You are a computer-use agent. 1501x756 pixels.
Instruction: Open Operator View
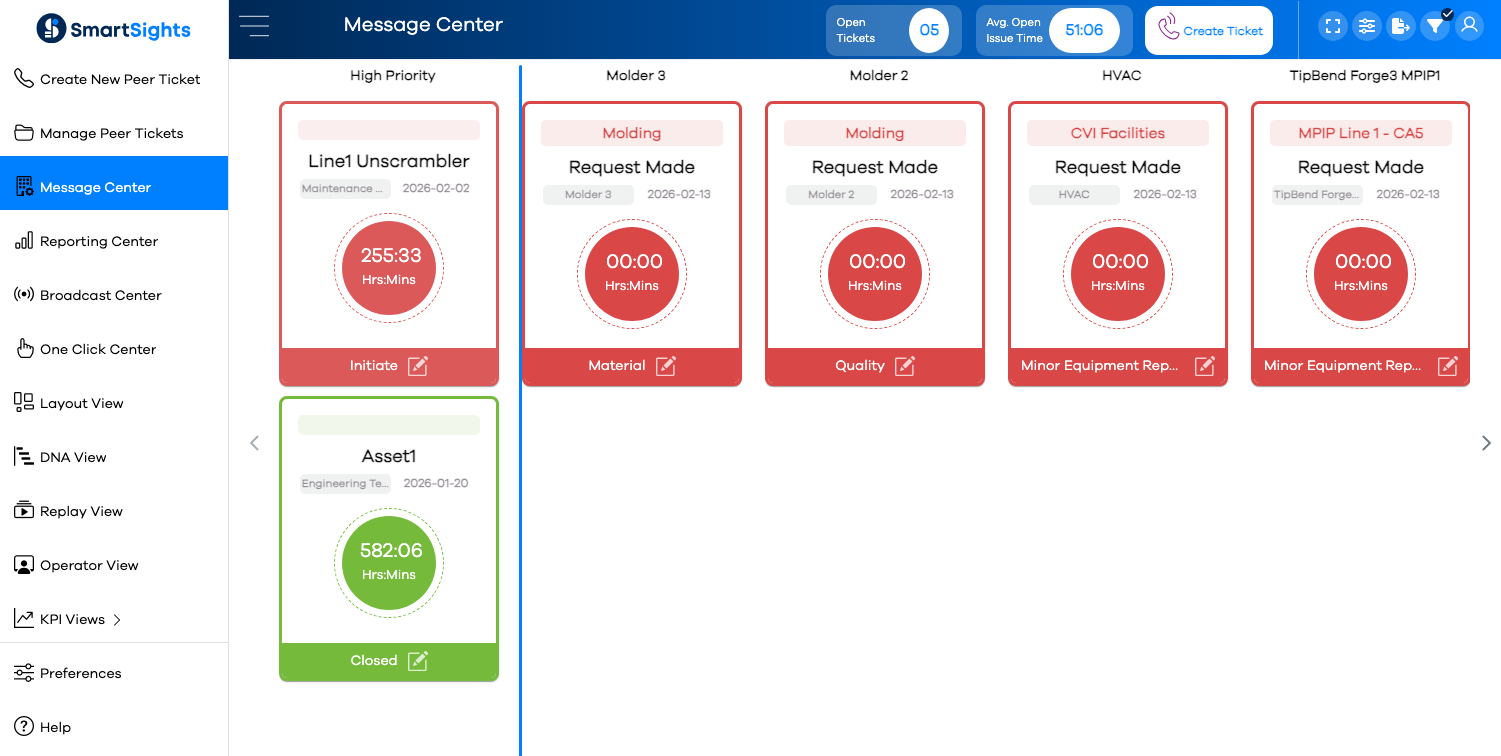(114, 565)
